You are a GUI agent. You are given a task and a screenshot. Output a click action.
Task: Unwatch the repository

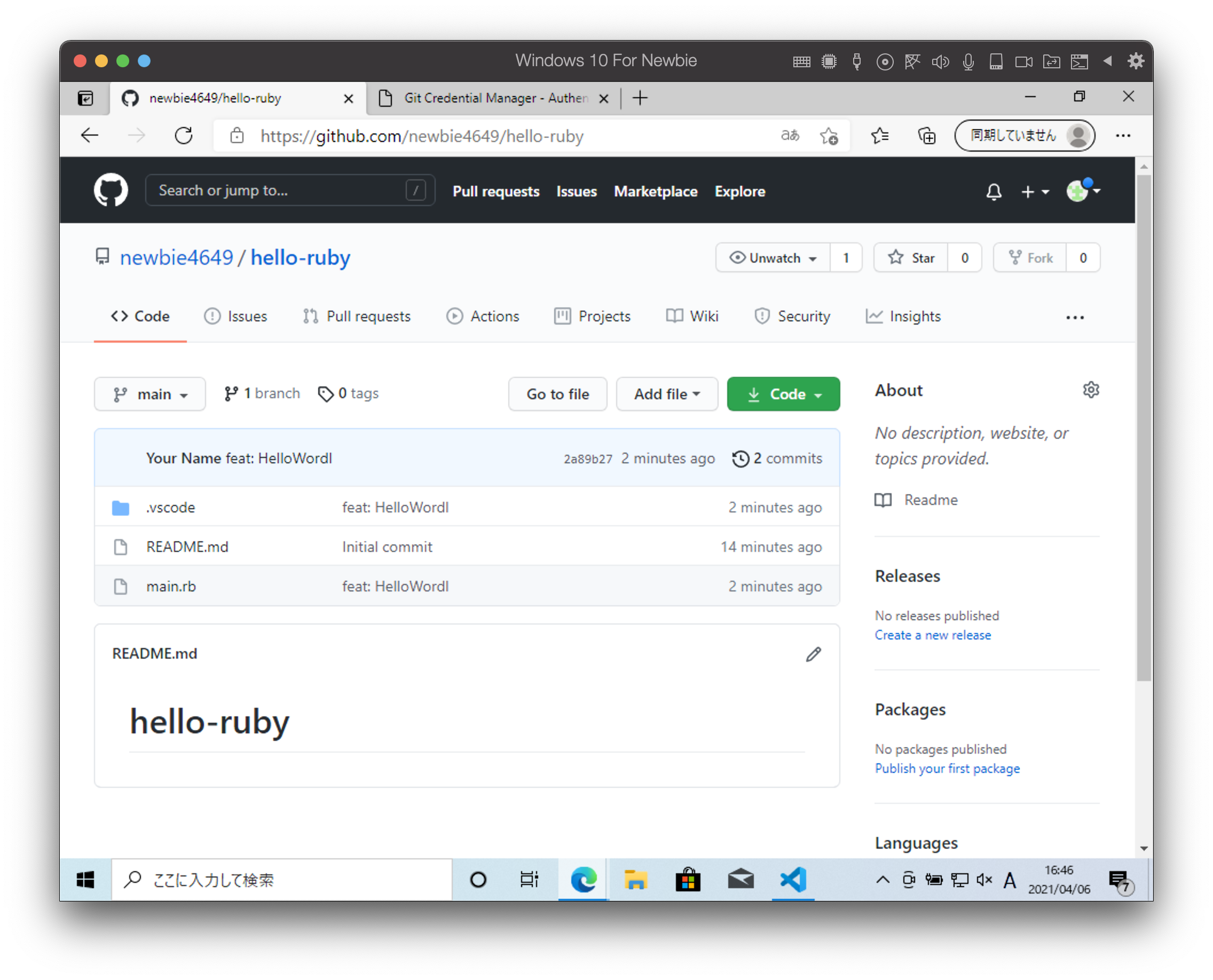[x=773, y=257]
